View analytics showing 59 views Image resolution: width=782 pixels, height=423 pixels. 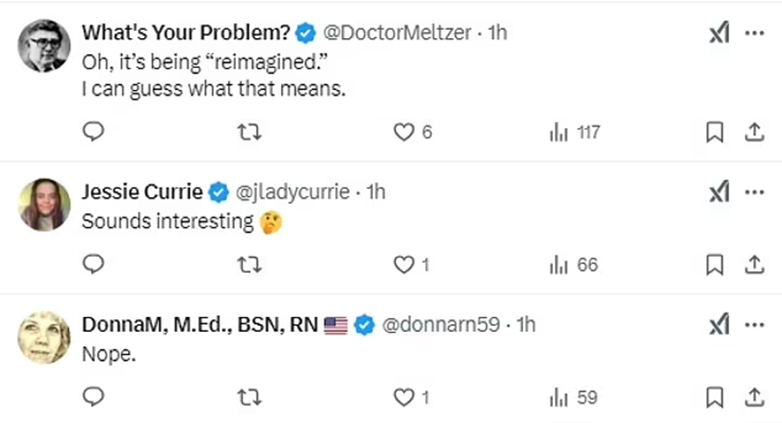click(x=573, y=397)
